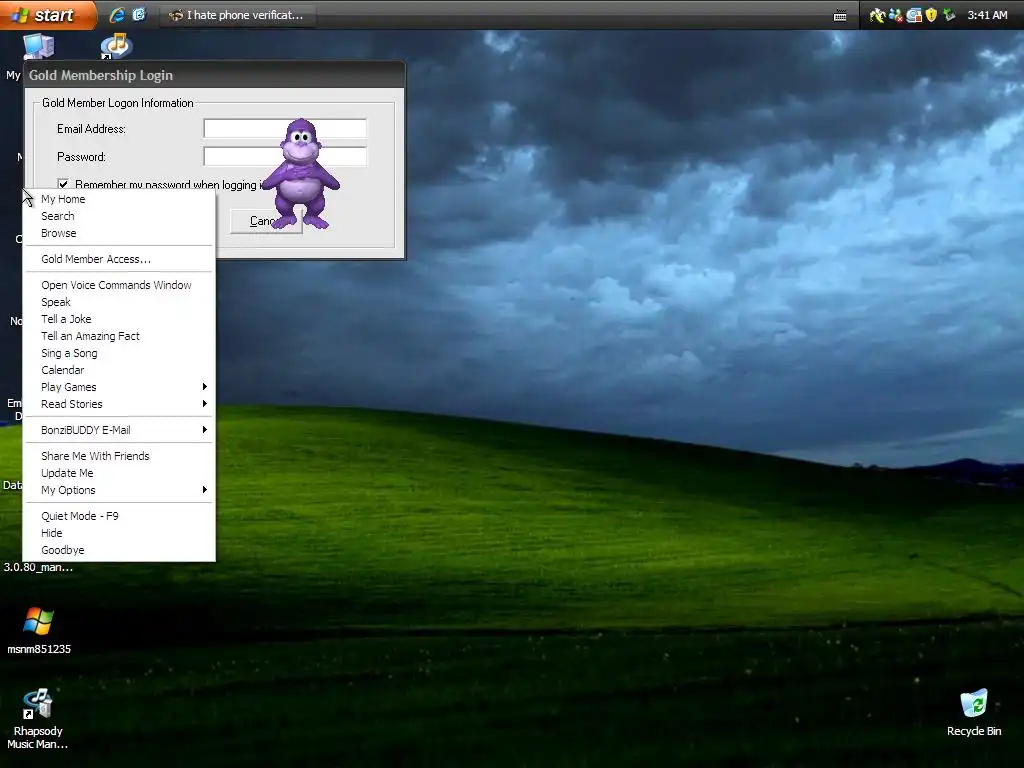Open the music note desktop shortcut

click(116, 46)
